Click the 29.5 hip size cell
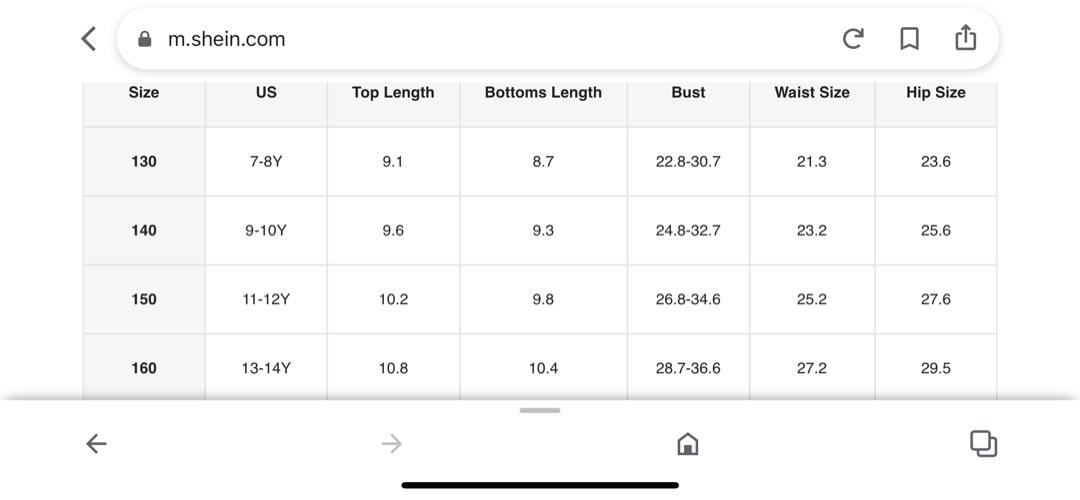 tap(935, 367)
